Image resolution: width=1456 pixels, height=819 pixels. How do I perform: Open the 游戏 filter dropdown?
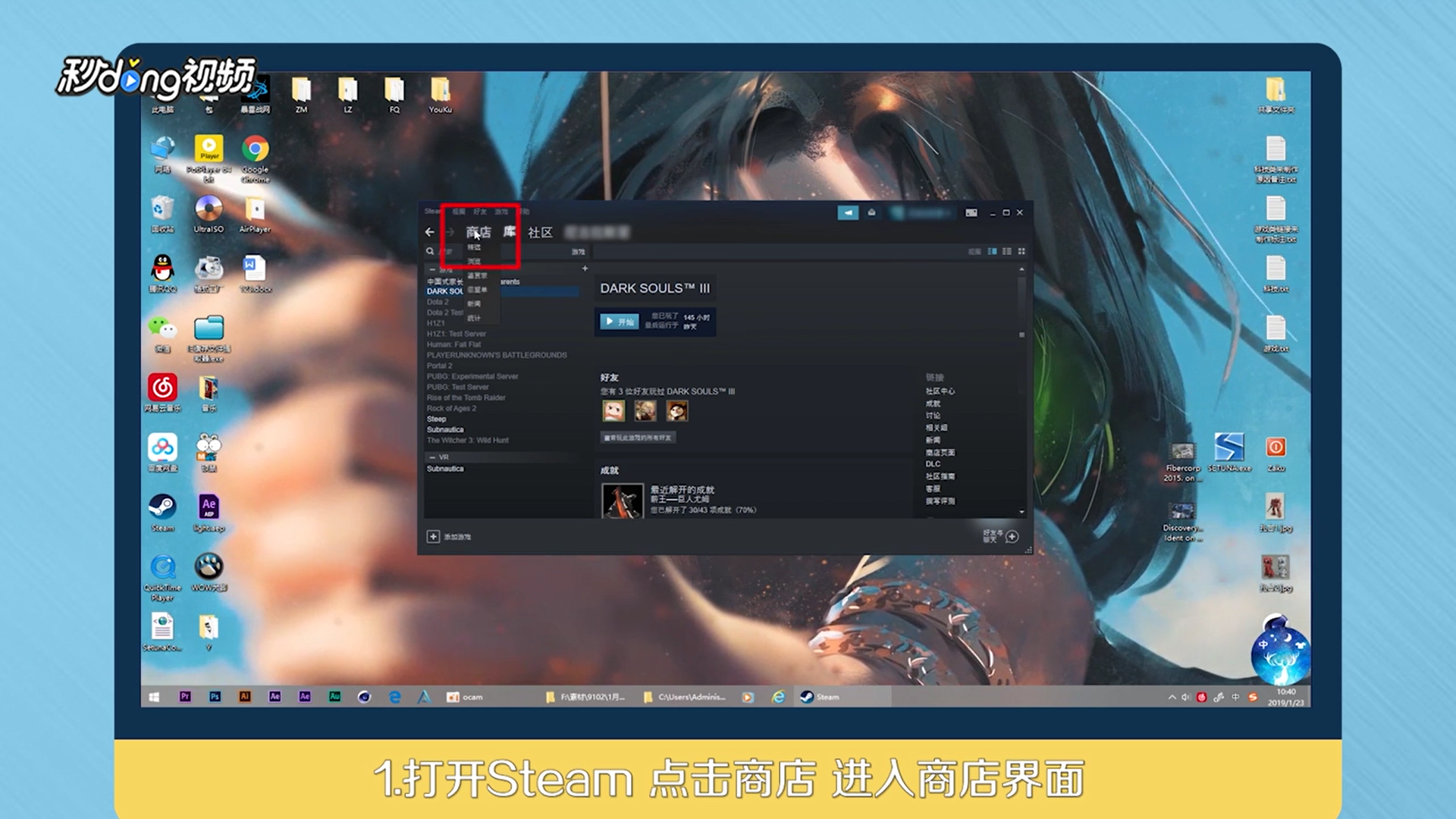578,252
